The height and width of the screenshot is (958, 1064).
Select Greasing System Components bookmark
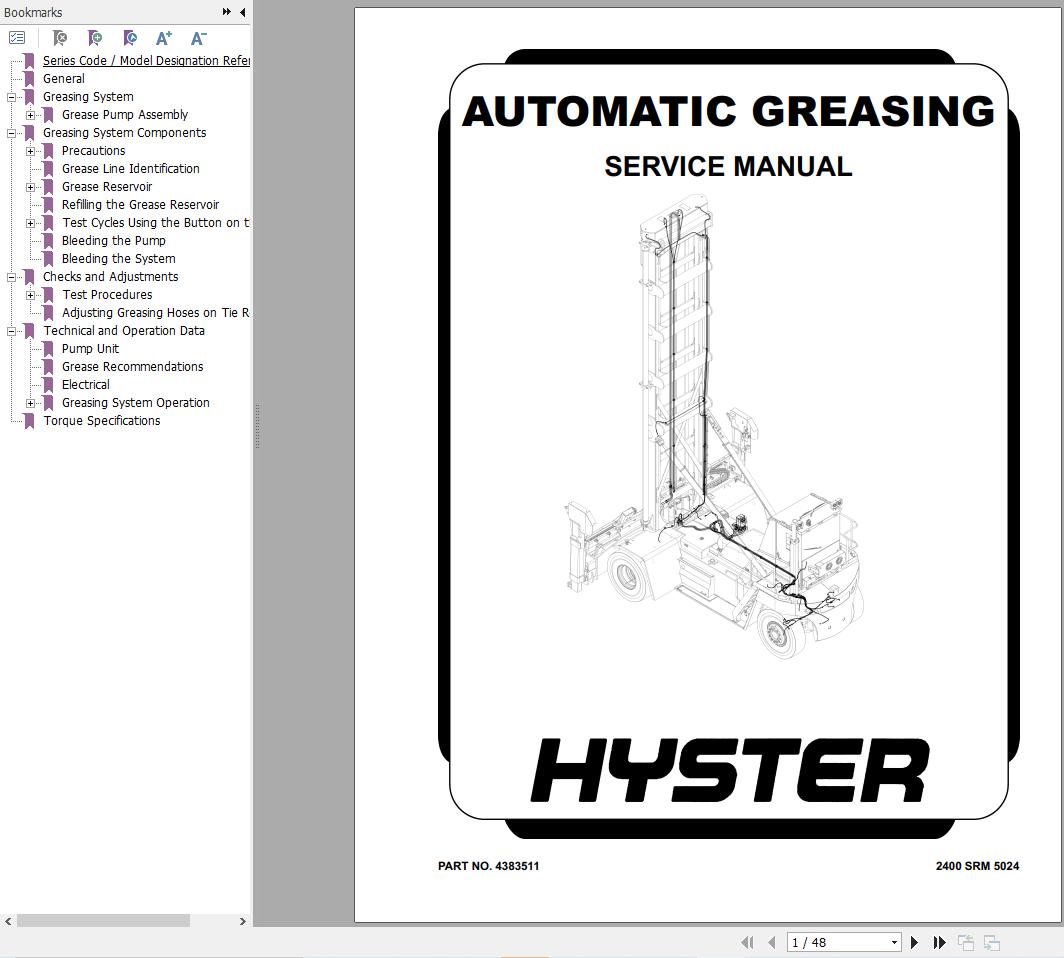pyautogui.click(x=124, y=132)
